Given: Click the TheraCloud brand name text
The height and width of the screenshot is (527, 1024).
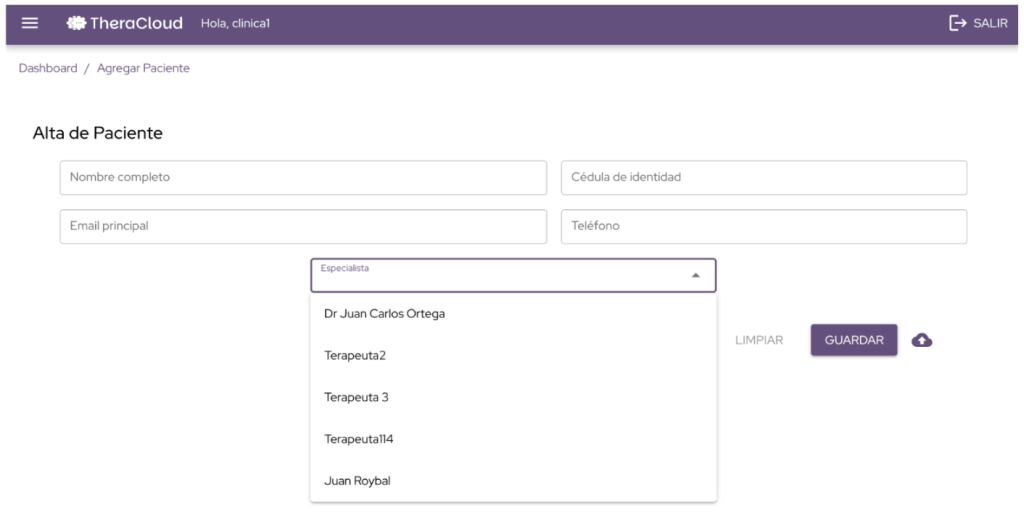Looking at the screenshot, I should coord(136,23).
